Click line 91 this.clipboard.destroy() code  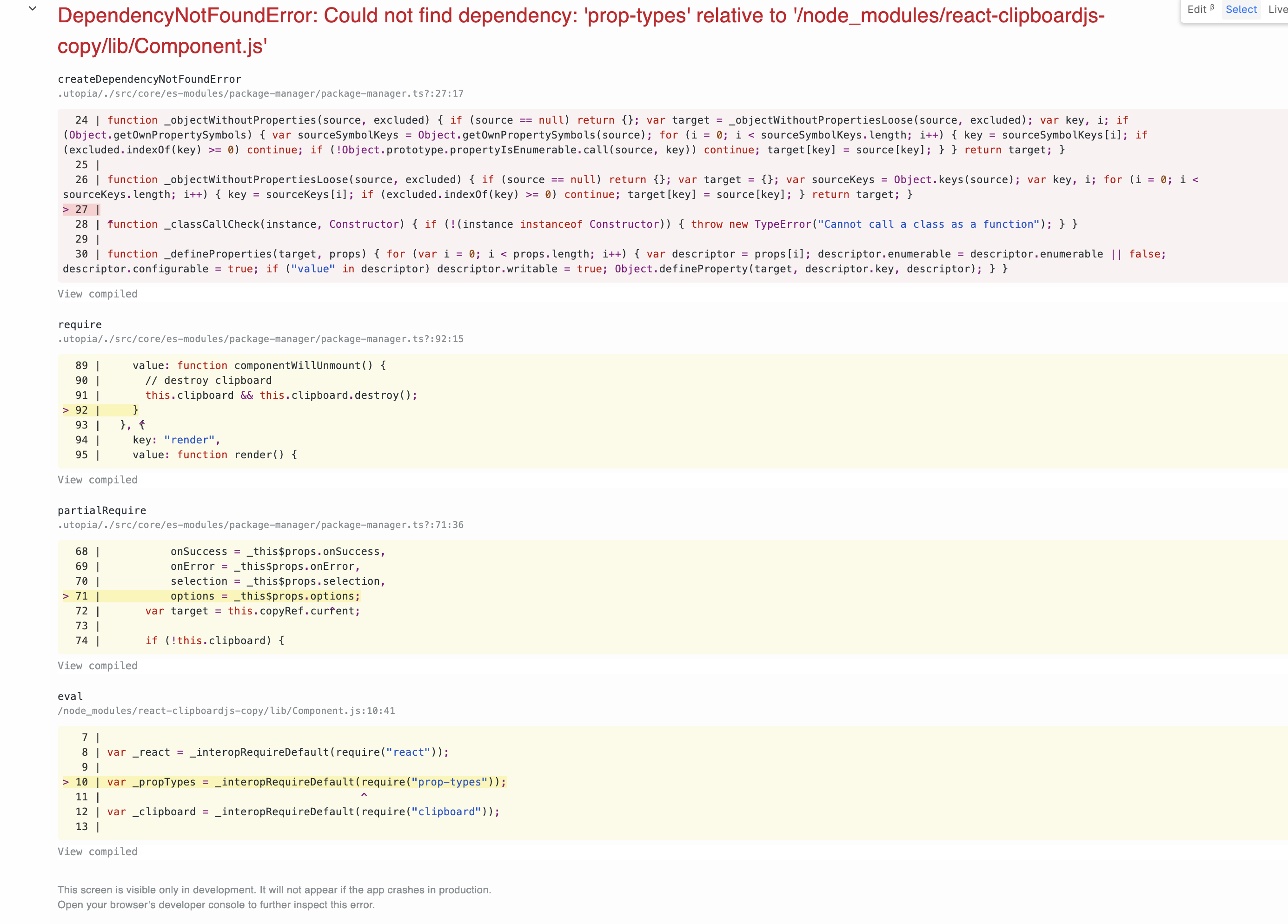pos(281,395)
